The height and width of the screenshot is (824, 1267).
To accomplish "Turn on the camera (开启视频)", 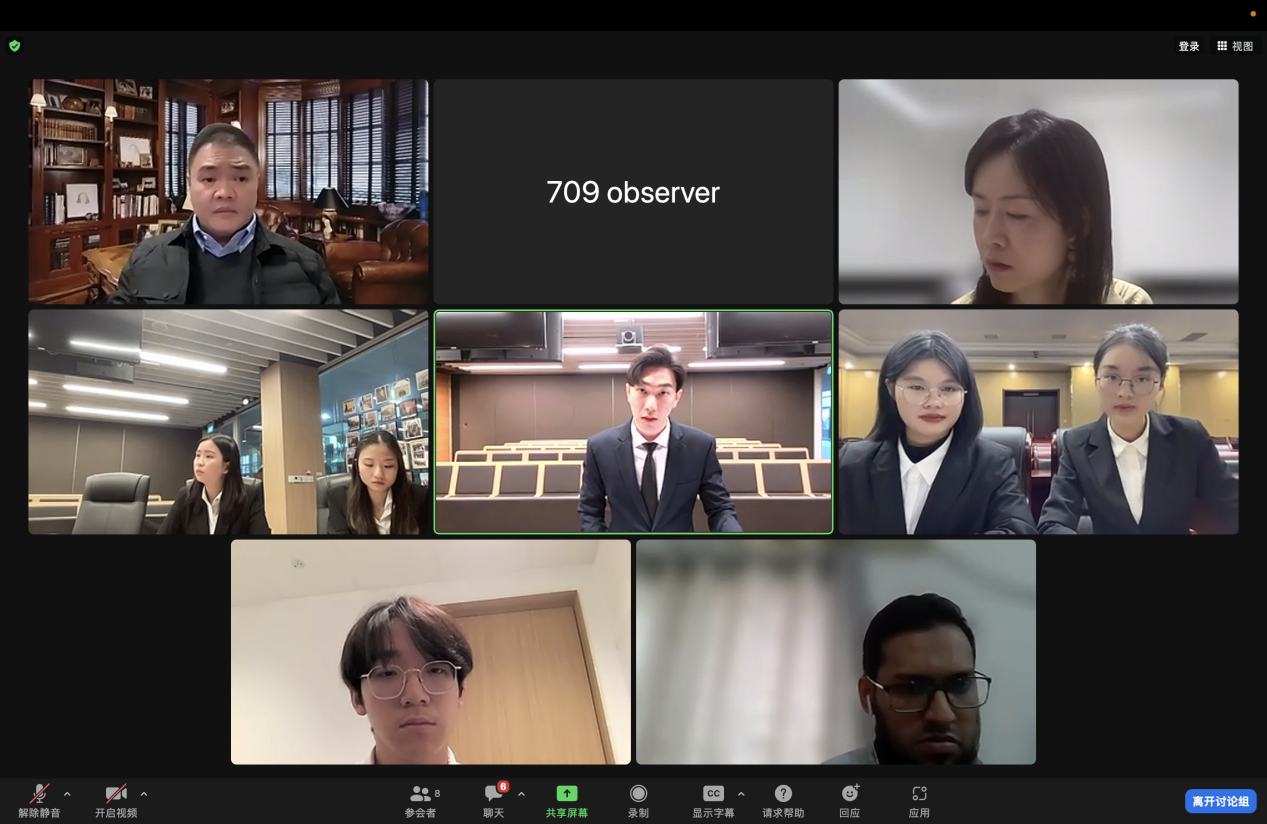I will click(x=116, y=794).
